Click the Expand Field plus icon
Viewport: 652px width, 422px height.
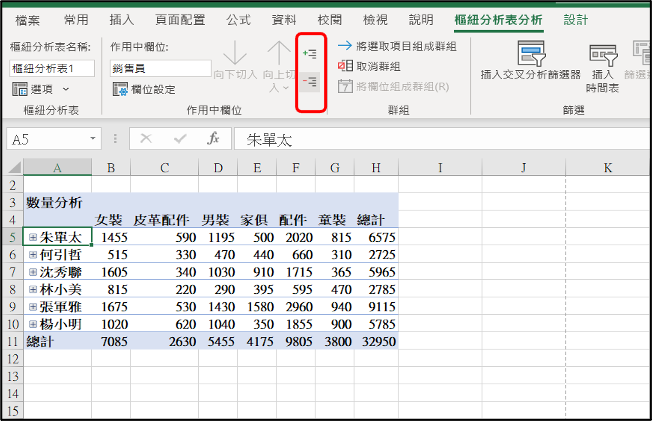(310, 54)
